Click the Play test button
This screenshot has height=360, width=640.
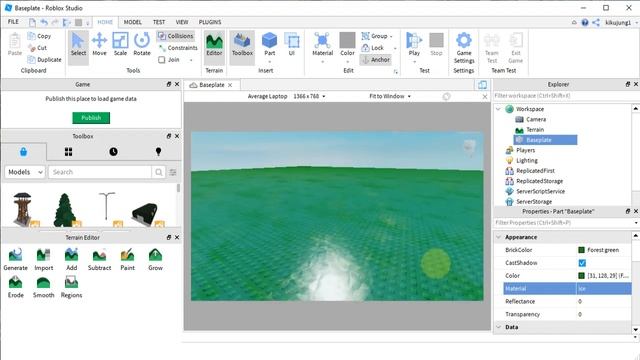click(x=414, y=44)
